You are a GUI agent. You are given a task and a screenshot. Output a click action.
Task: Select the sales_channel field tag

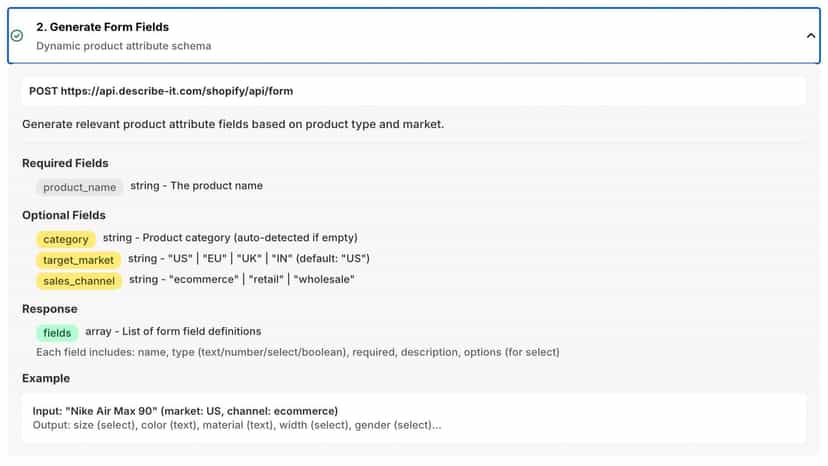(79, 281)
